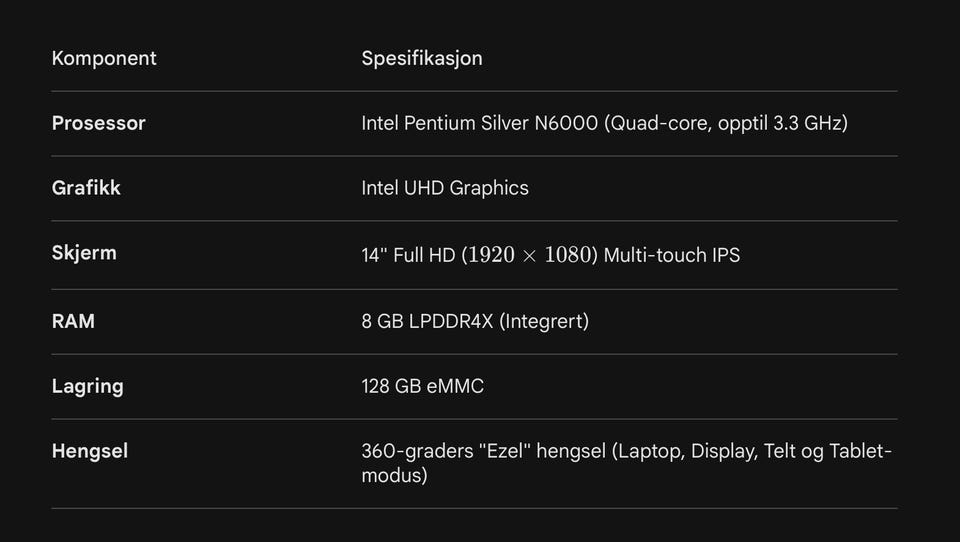960x542 pixels.
Task: Select the Prosessor row label
Action: pyautogui.click(x=99, y=123)
